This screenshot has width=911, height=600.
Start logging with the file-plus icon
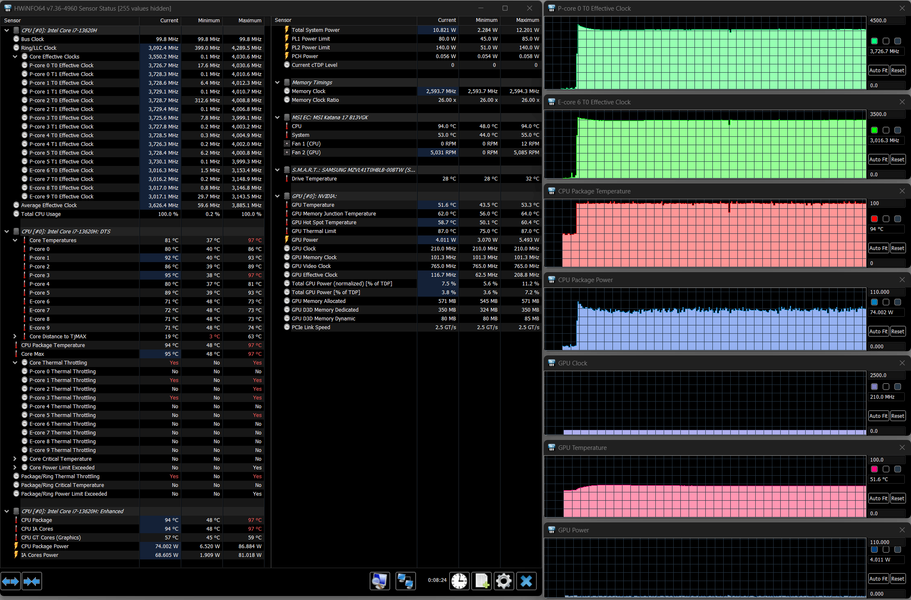(482, 581)
